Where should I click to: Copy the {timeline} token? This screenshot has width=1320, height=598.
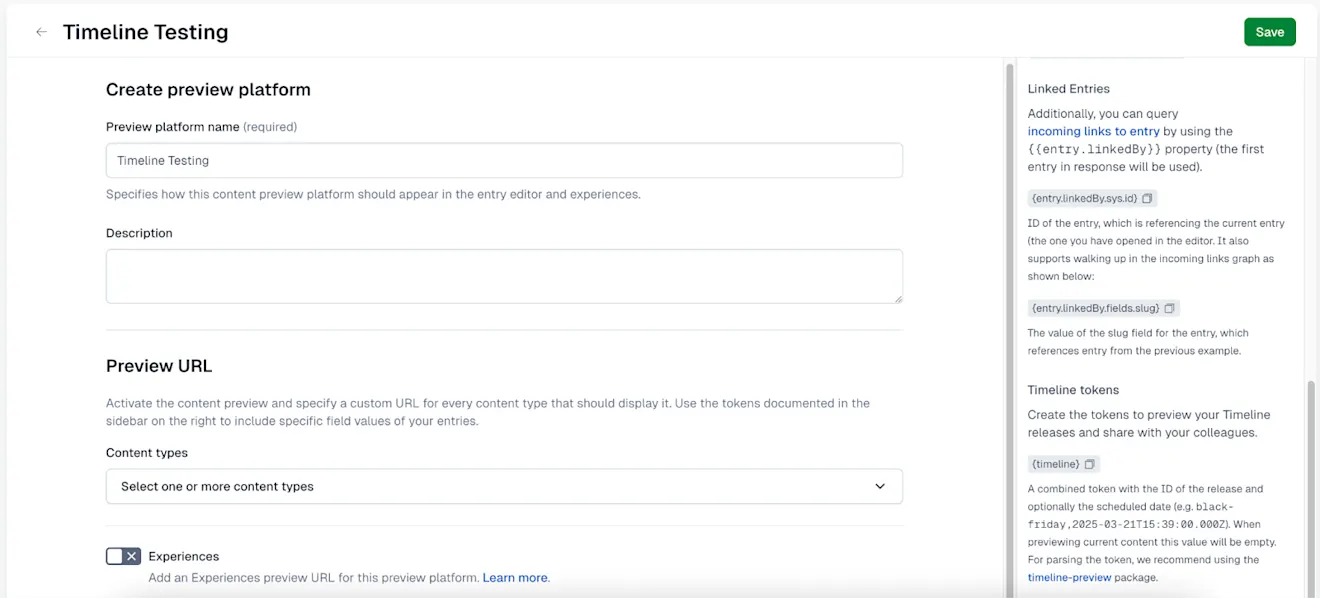[1089, 464]
